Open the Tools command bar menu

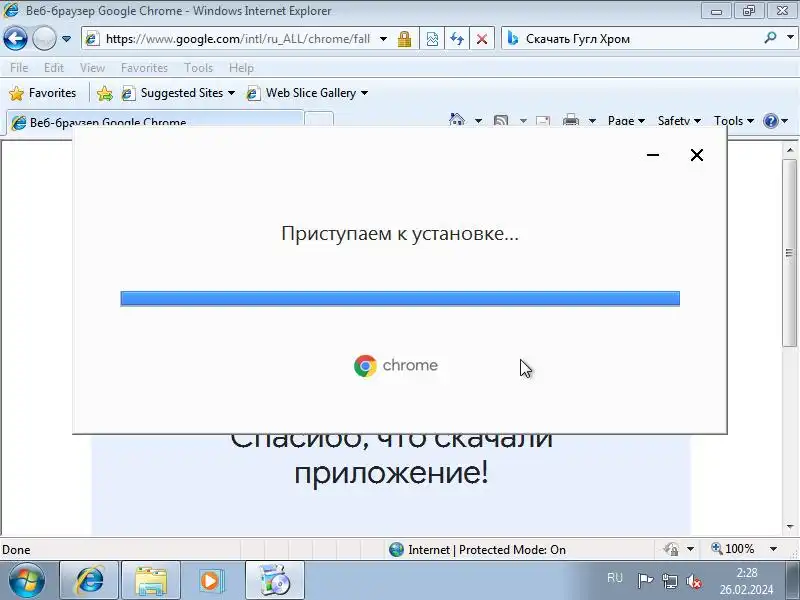point(734,121)
